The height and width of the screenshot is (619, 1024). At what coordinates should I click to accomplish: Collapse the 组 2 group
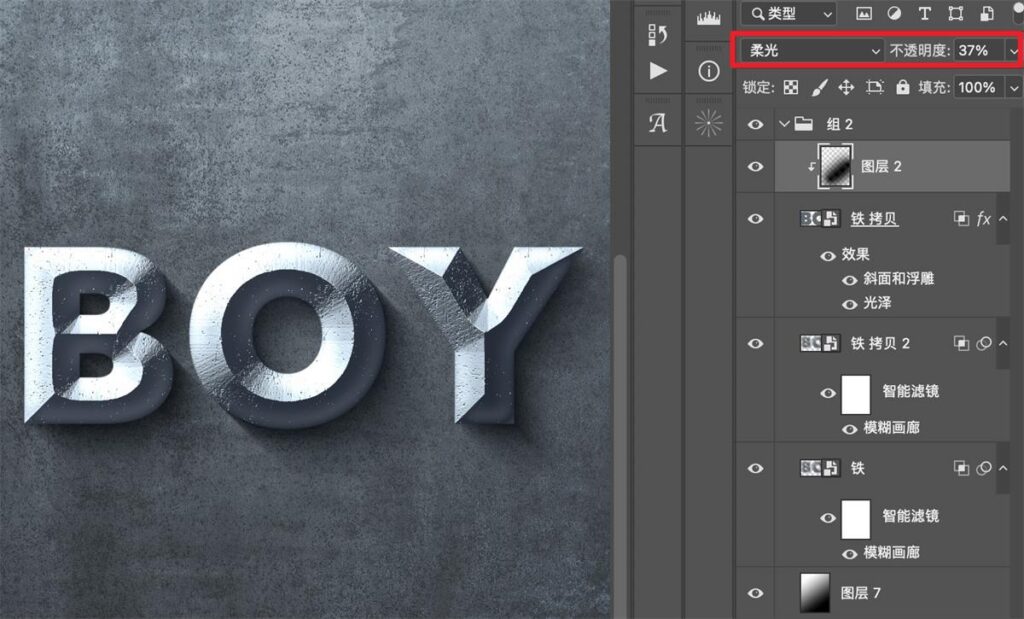784,123
